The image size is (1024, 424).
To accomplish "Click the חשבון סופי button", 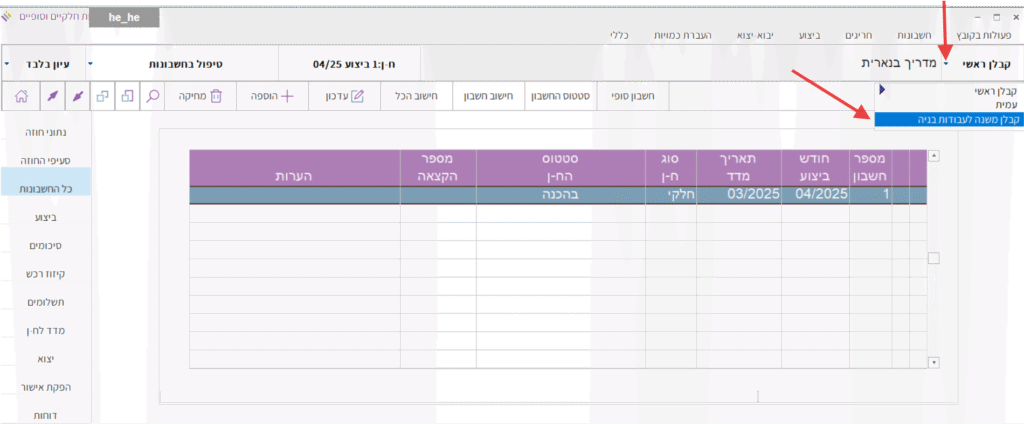I will 631,97.
